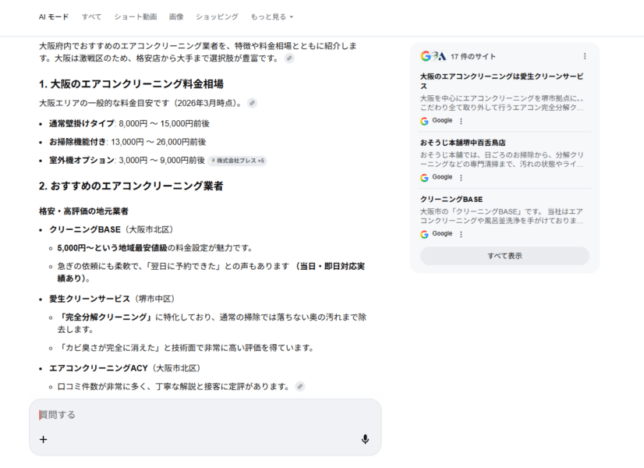This screenshot has width=644, height=468.
Task: Click お掃除機能付き price line
Action: 128,142
